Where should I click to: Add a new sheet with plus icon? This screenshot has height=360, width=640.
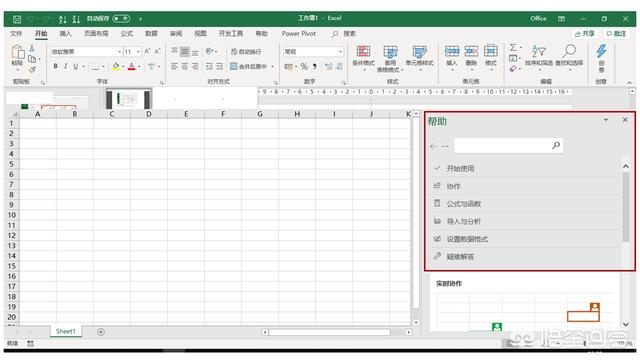(x=101, y=332)
